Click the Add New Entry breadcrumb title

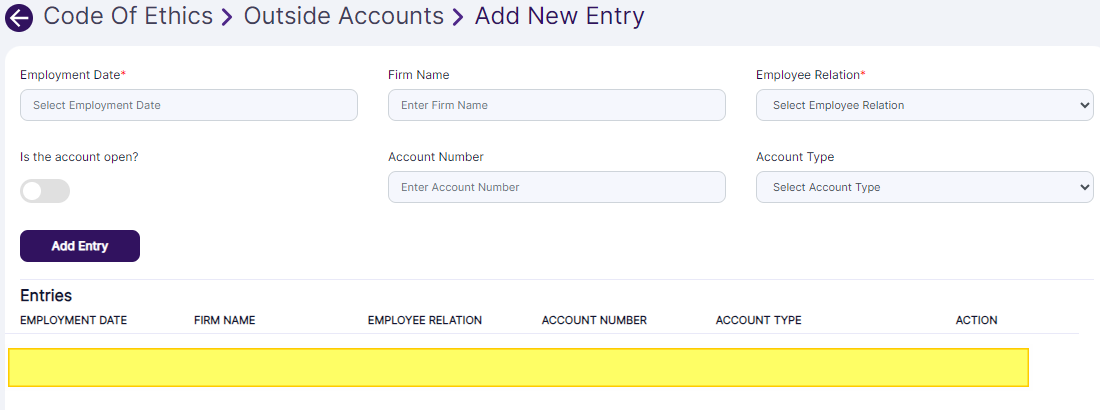click(559, 16)
